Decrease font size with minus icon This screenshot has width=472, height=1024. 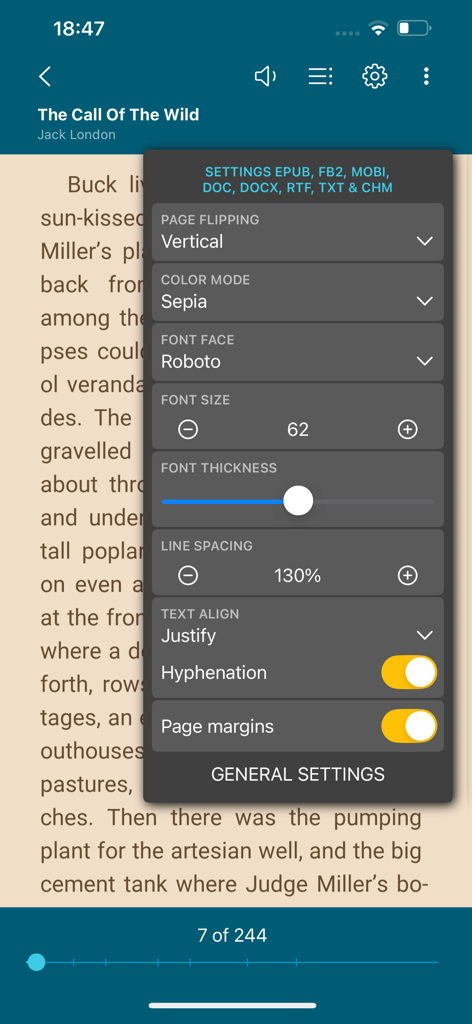click(x=188, y=429)
